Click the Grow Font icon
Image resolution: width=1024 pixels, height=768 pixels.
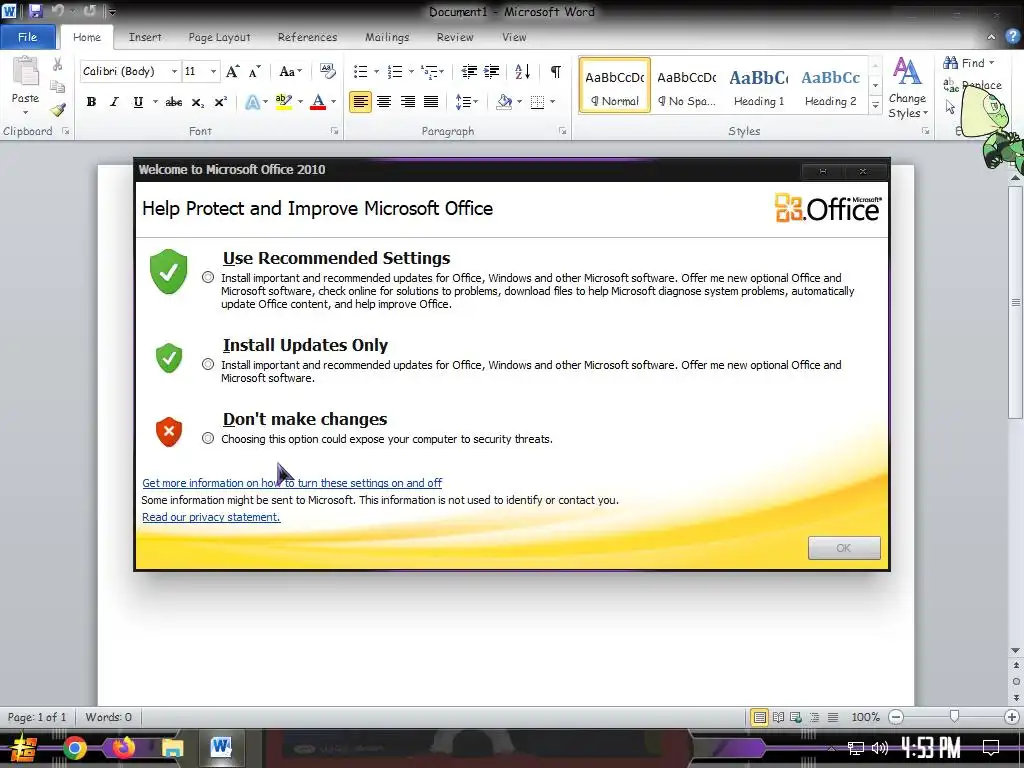[232, 71]
